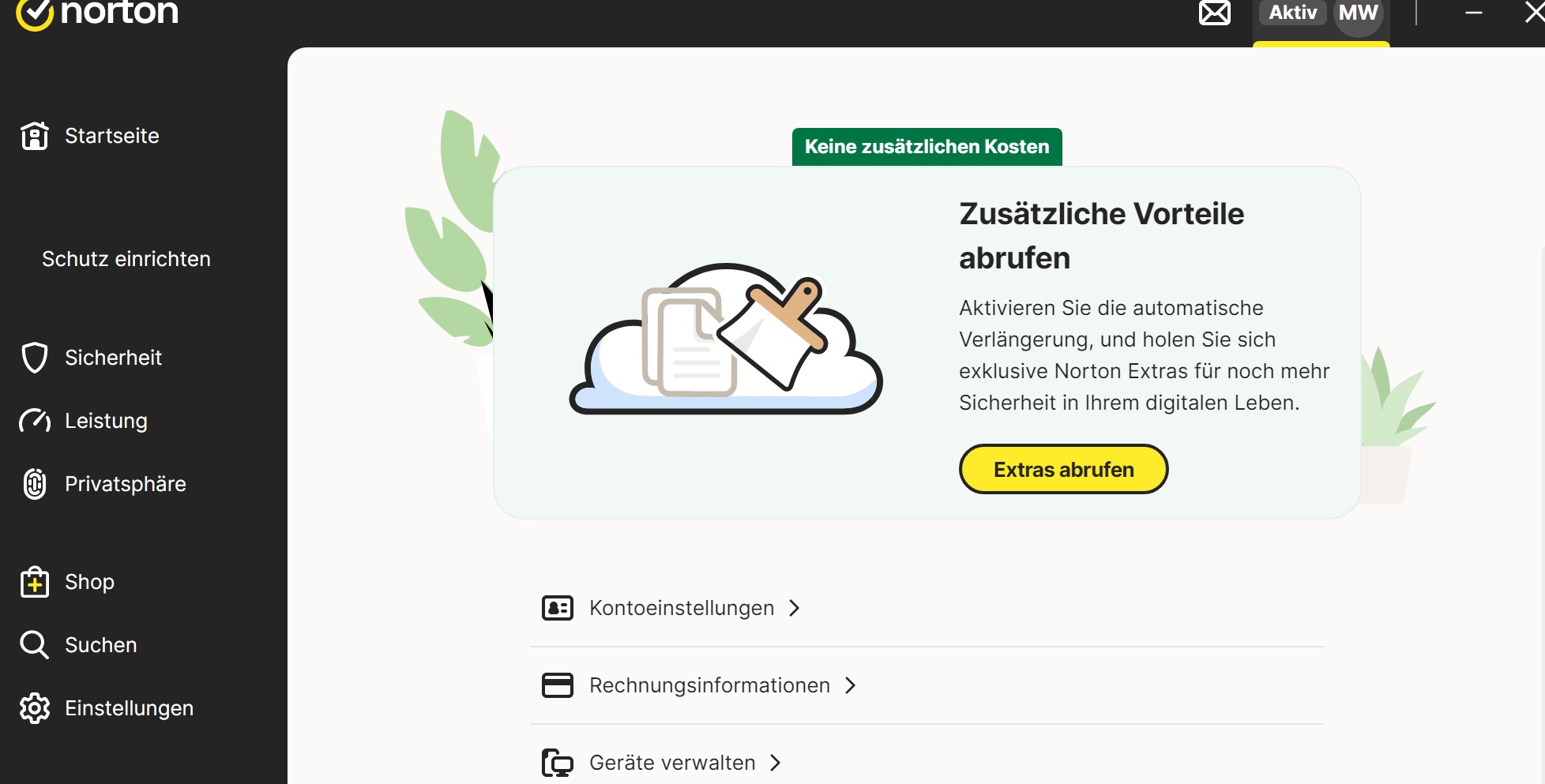Close the Norton window
1545x784 pixels.
1534,13
